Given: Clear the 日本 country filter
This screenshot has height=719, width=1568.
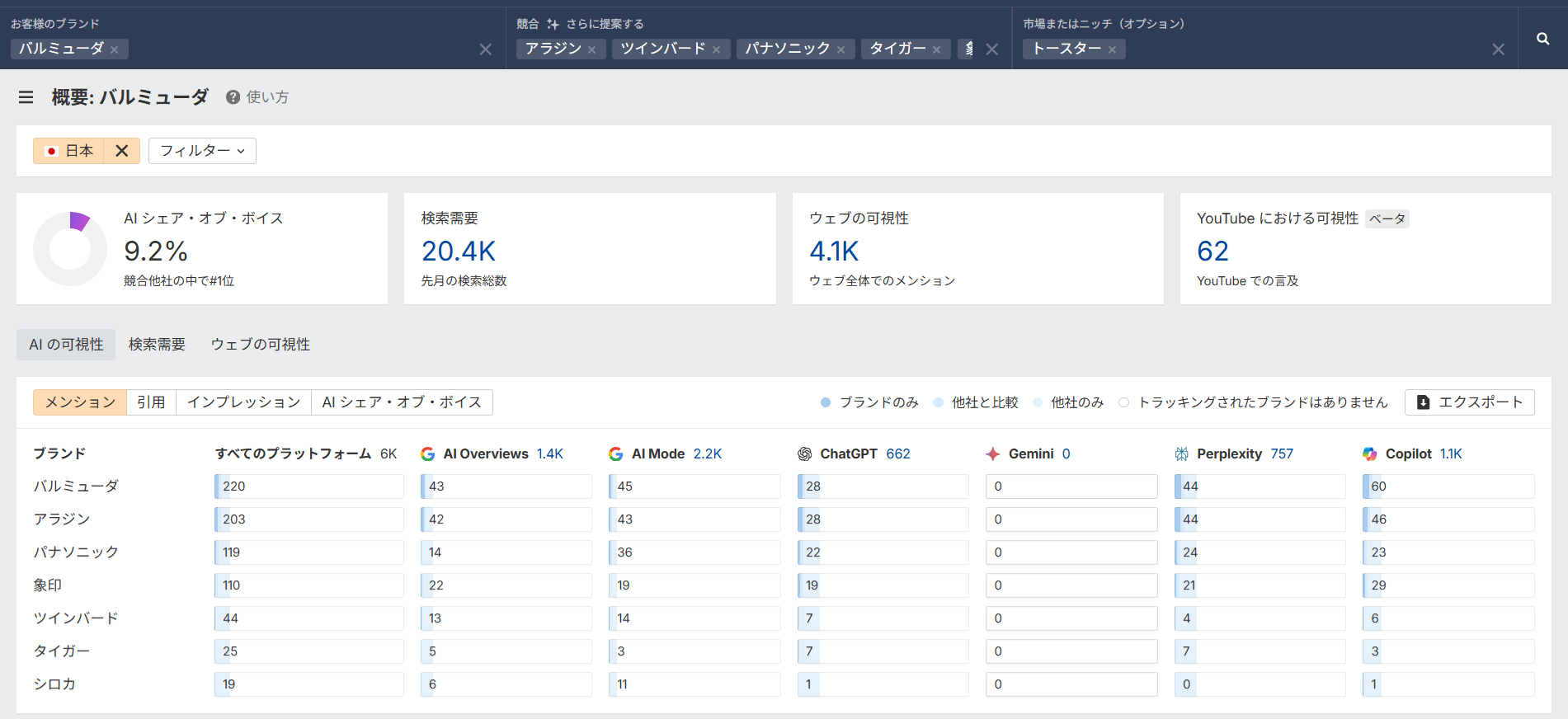Looking at the screenshot, I should (x=122, y=151).
